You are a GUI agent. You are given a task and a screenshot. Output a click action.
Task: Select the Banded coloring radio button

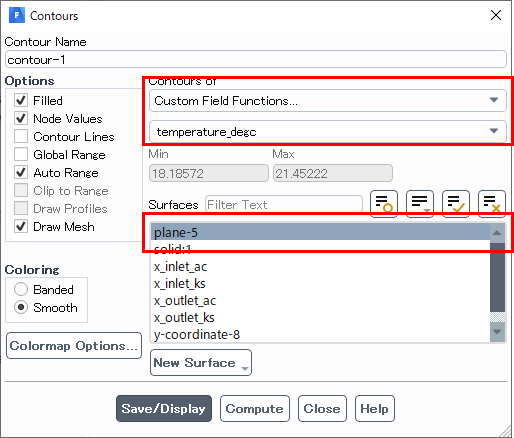21,289
